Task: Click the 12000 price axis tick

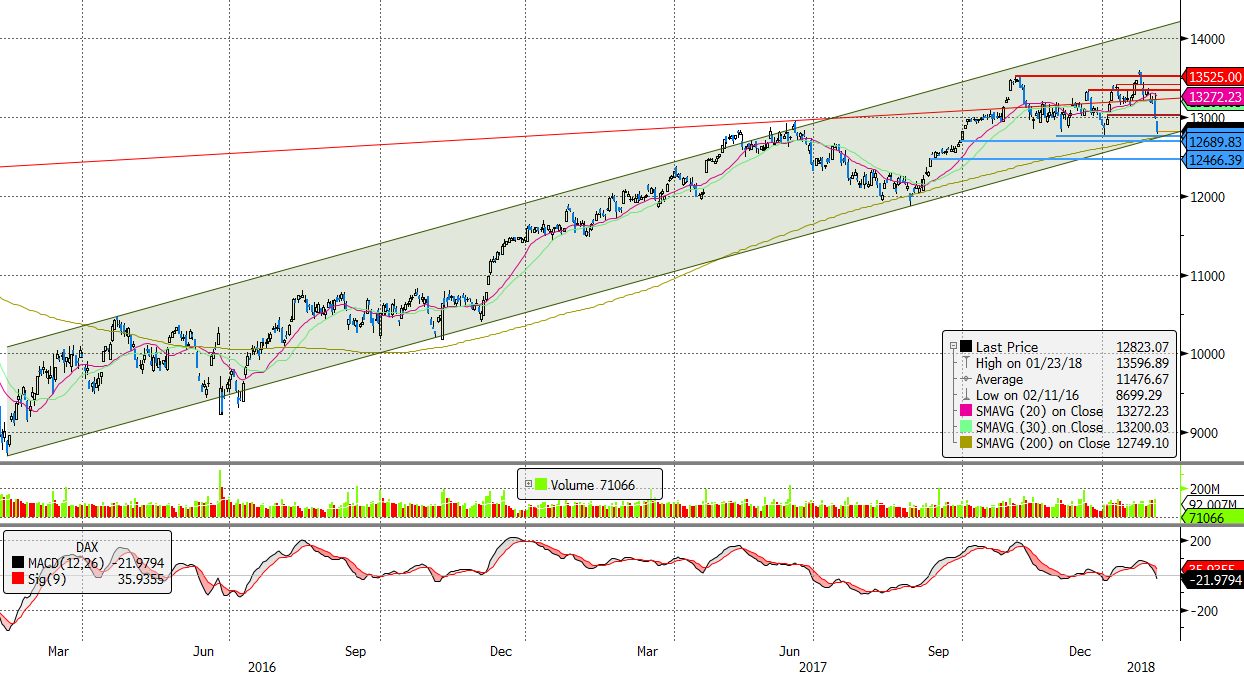Action: (1208, 197)
